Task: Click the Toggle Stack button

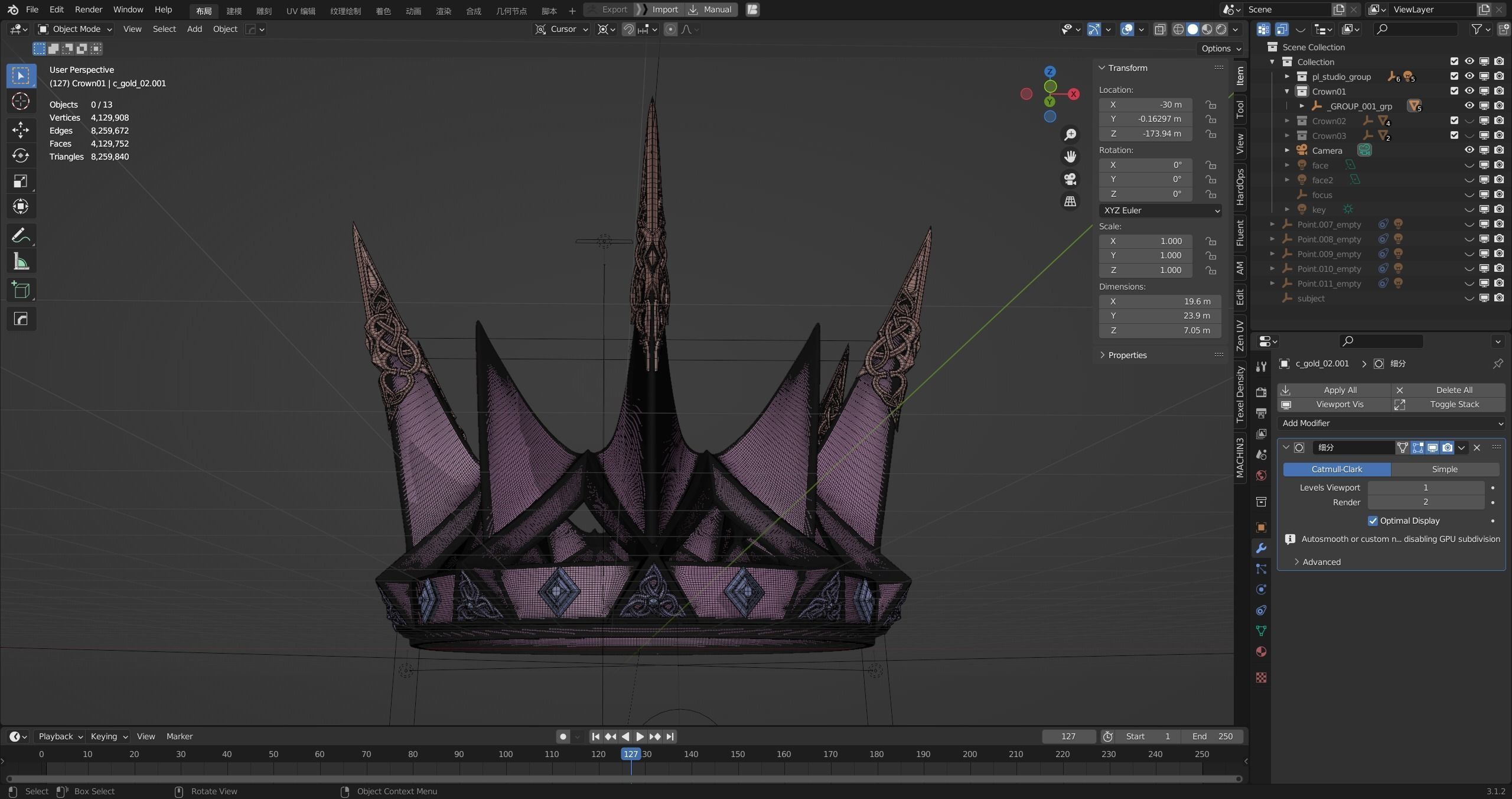Action: click(1448, 404)
